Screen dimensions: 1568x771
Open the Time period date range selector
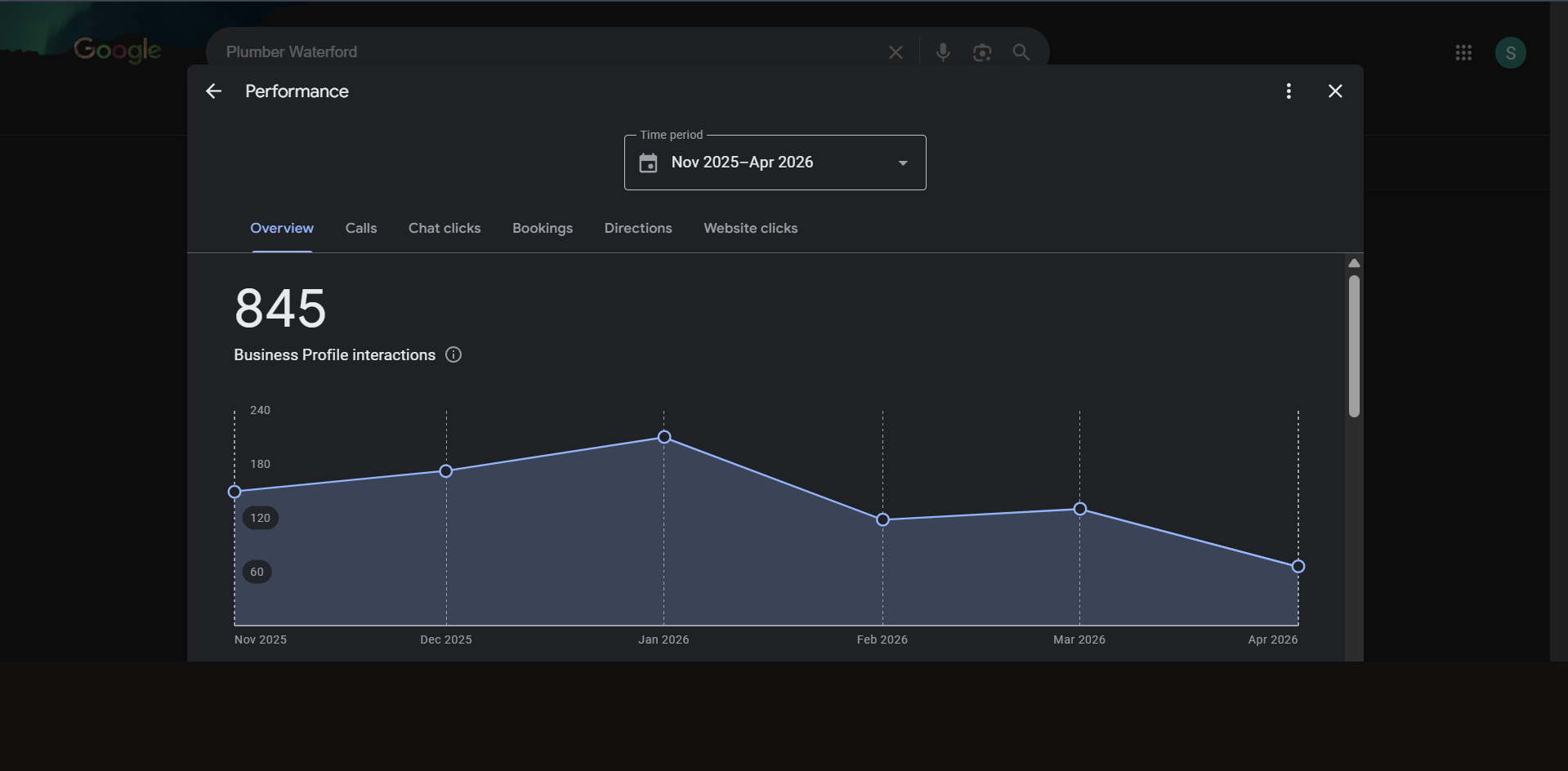pos(774,162)
